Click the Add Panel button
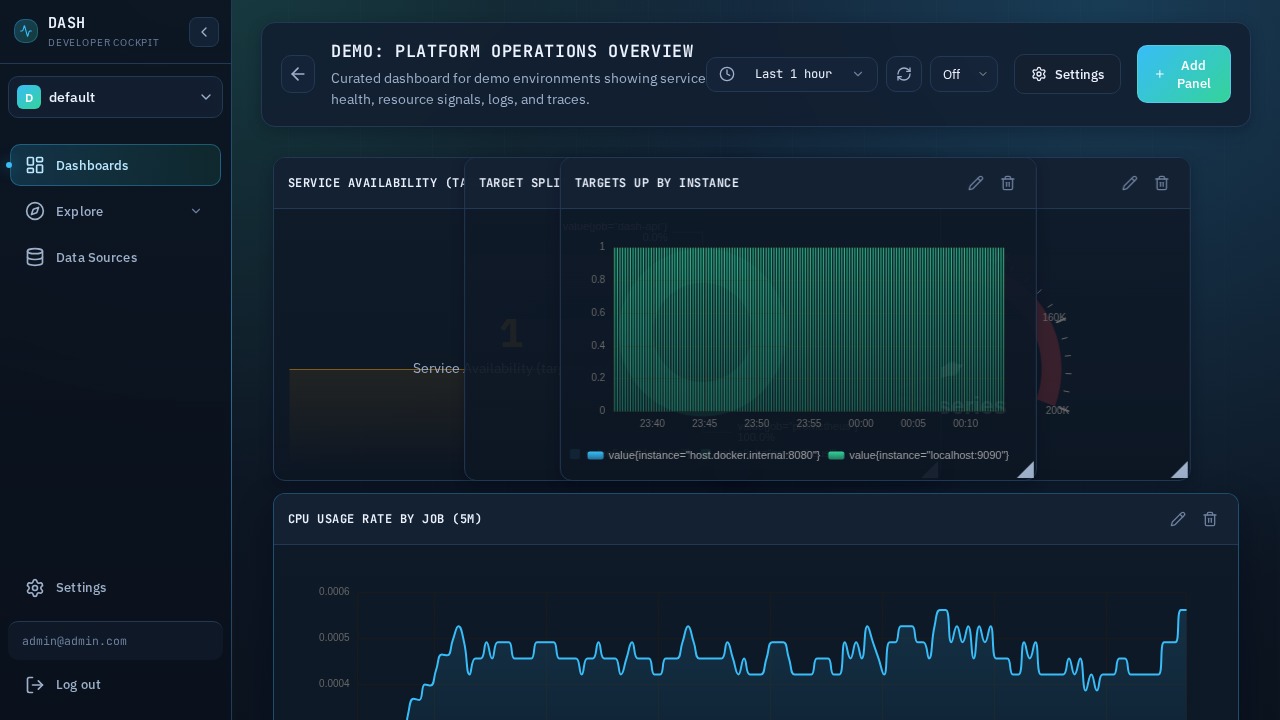 (1184, 74)
